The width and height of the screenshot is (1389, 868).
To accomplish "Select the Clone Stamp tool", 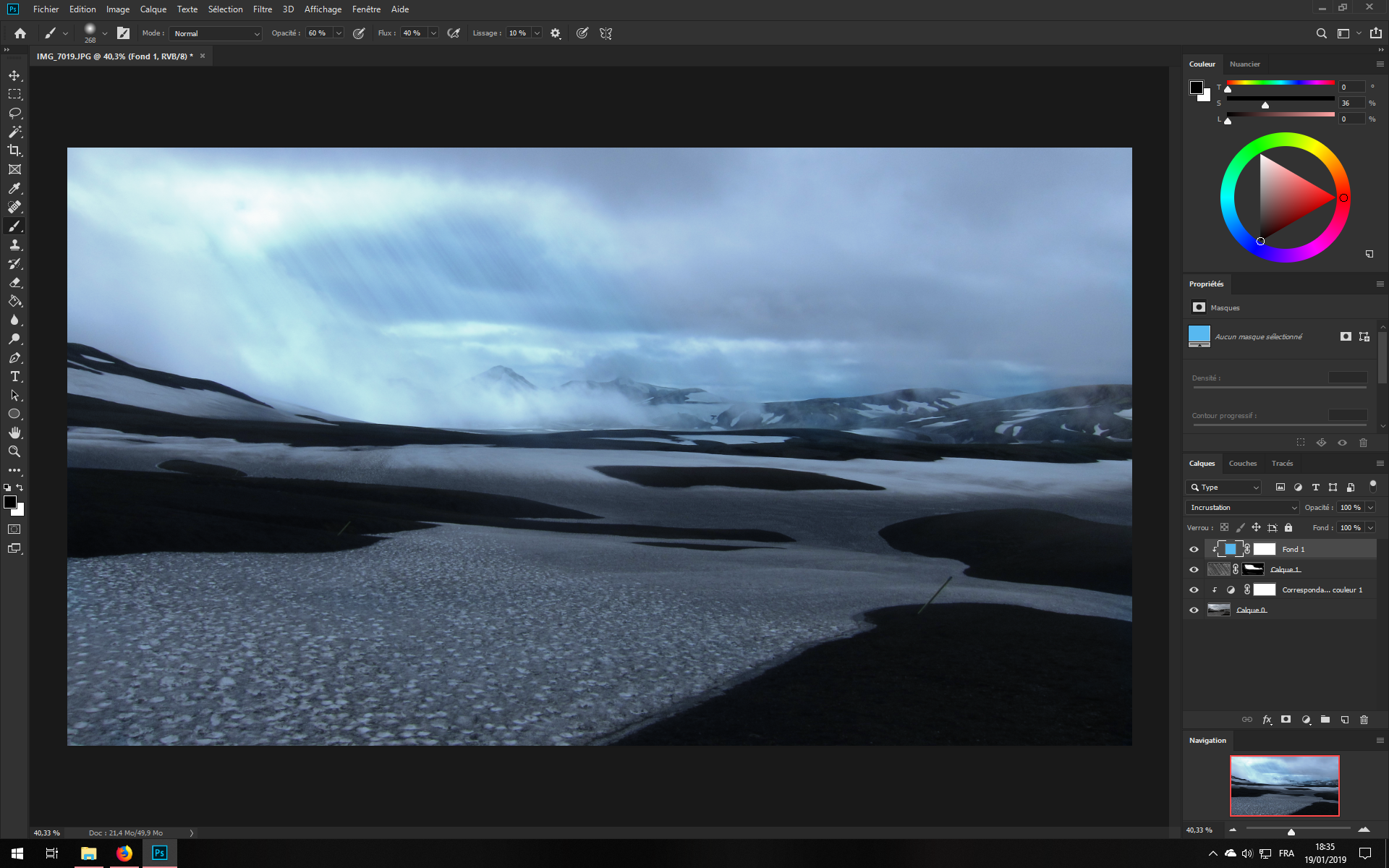I will (14, 245).
